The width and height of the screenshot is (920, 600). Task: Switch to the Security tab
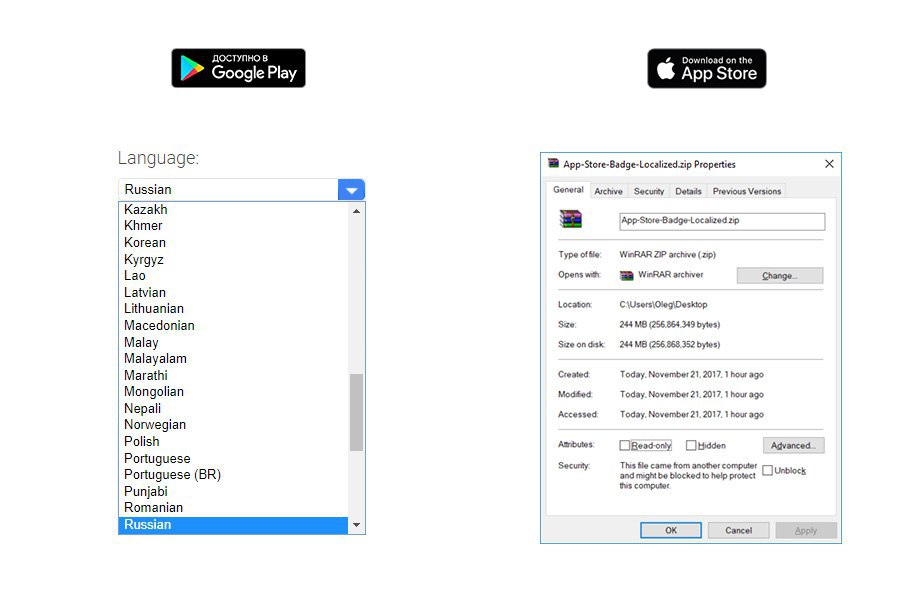pyautogui.click(x=649, y=191)
